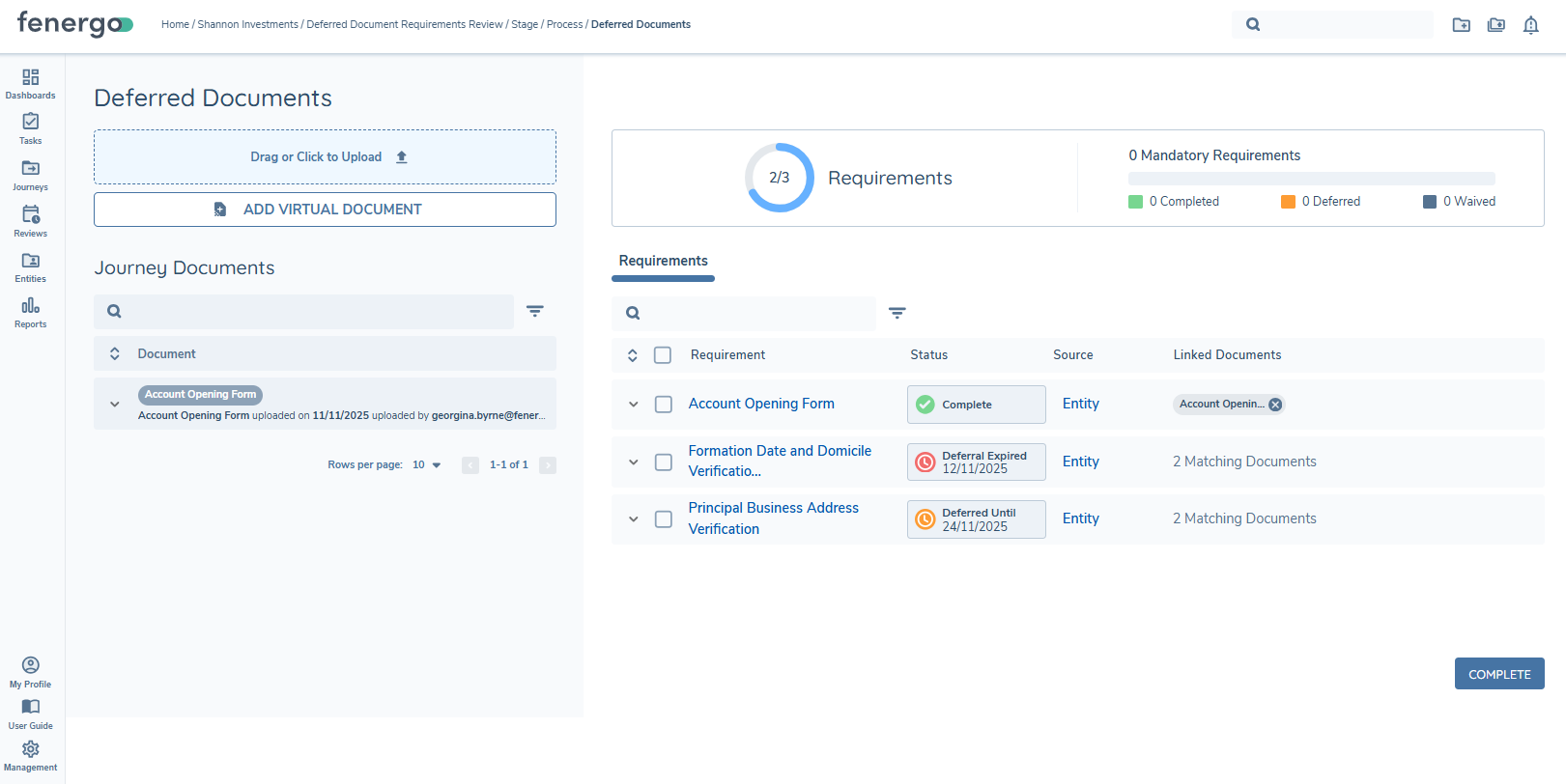Go to Journeys in sidebar
Image resolution: width=1566 pixels, height=784 pixels.
[x=31, y=174]
